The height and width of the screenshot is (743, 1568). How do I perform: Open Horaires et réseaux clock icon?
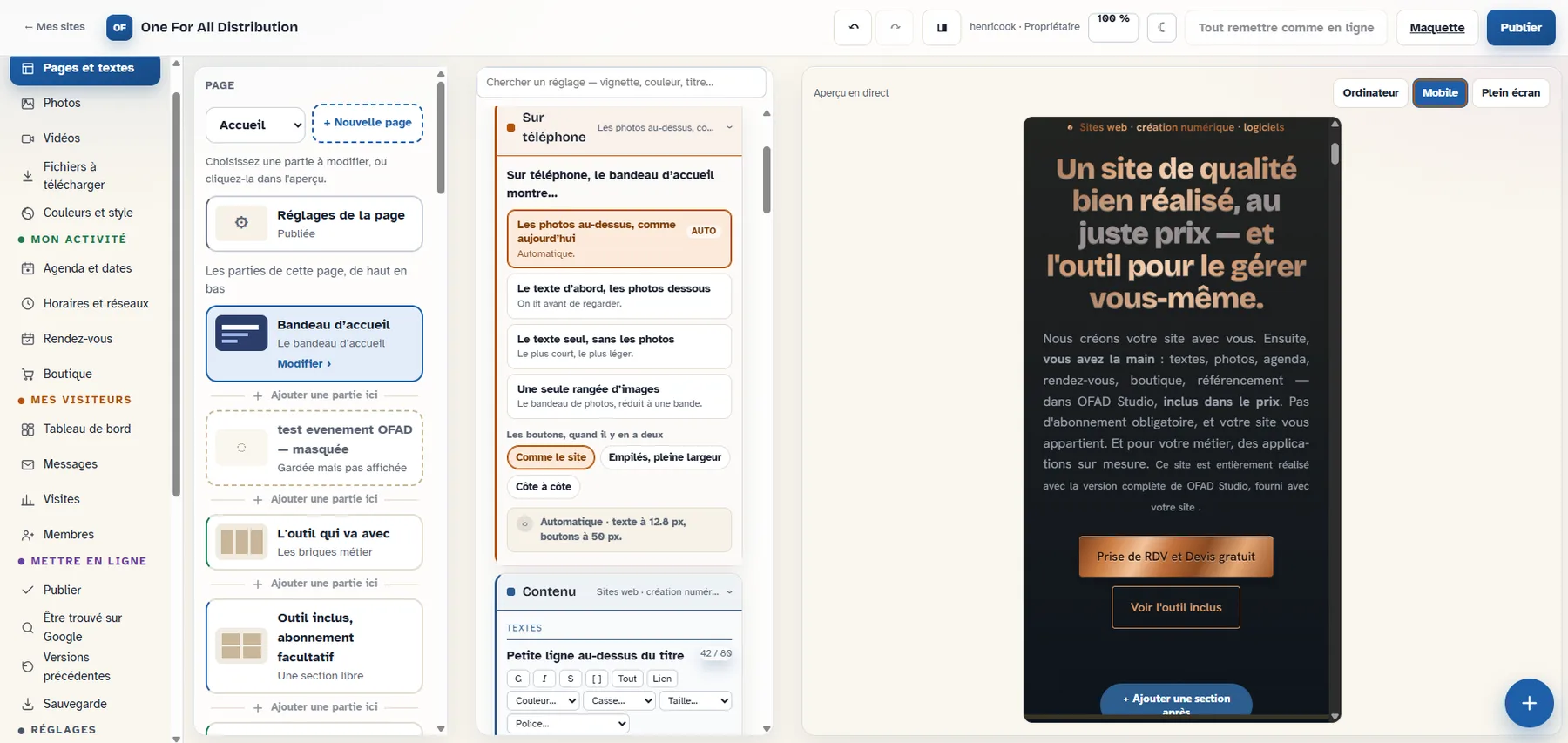click(x=28, y=303)
